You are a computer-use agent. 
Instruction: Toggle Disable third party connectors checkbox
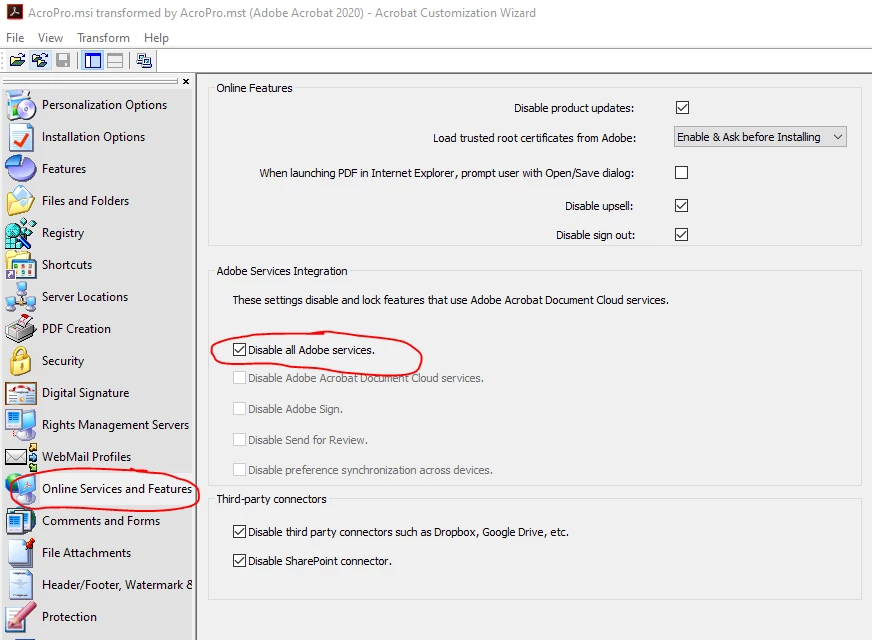pos(239,532)
